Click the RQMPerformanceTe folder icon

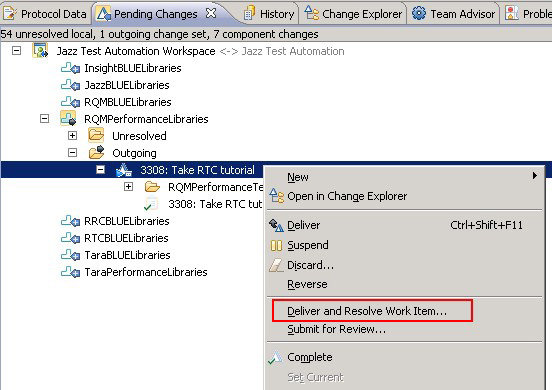click(152, 187)
